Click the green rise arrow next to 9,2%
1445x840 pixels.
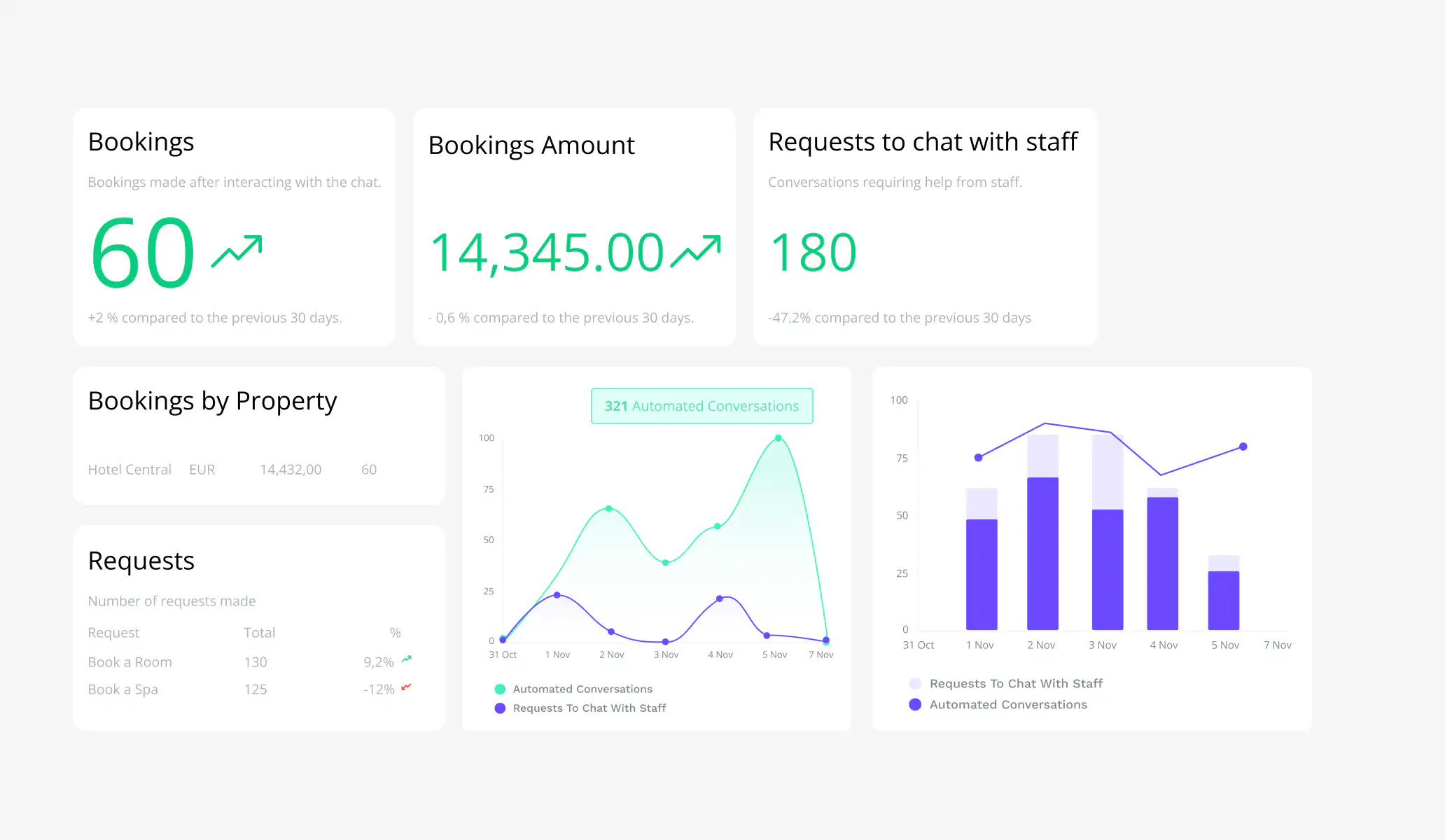(406, 659)
